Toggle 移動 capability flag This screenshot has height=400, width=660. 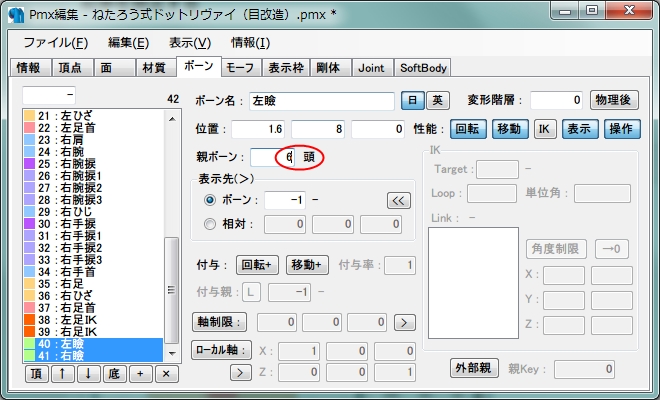[x=510, y=129]
